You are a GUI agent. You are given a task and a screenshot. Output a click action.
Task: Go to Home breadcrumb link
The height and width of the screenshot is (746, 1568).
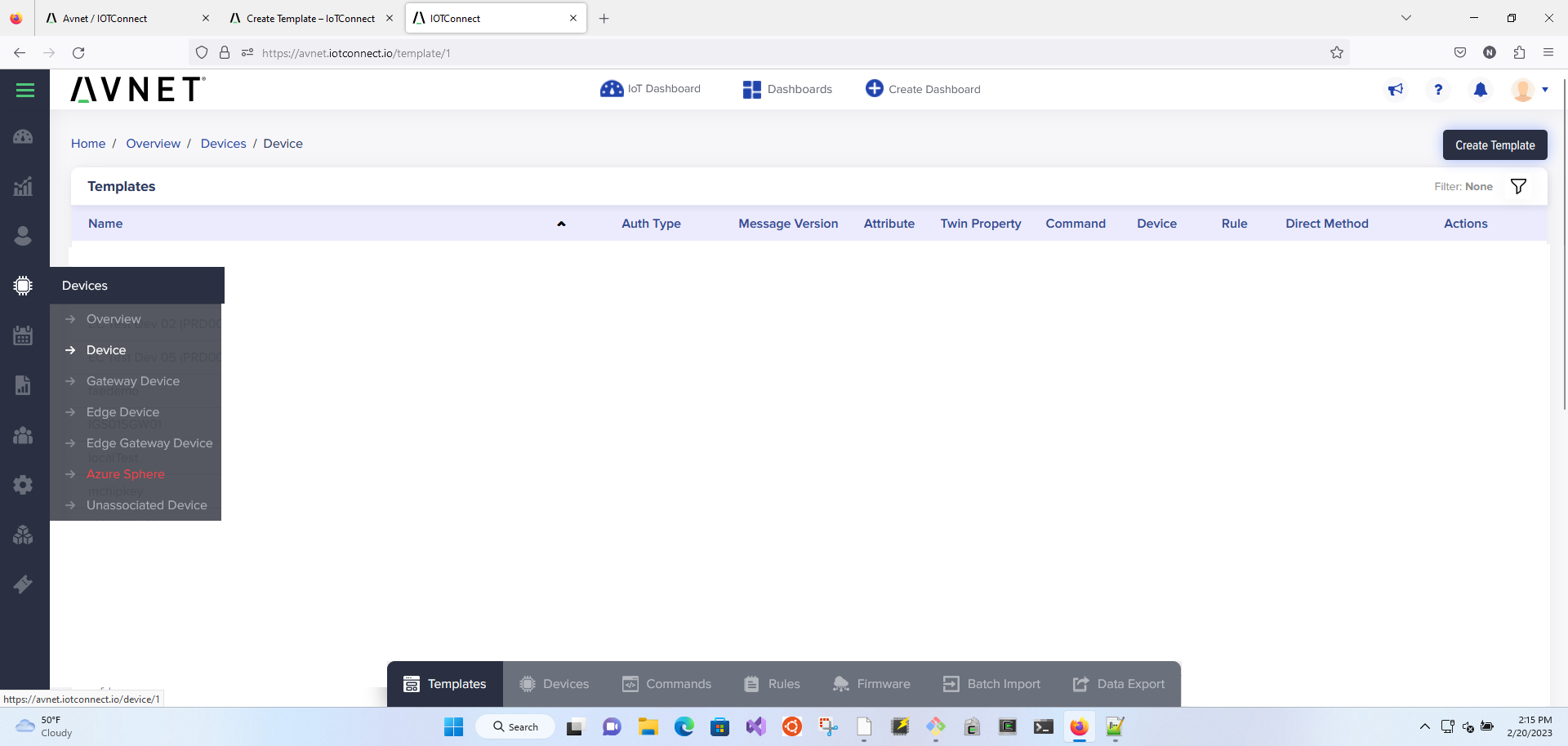(88, 144)
